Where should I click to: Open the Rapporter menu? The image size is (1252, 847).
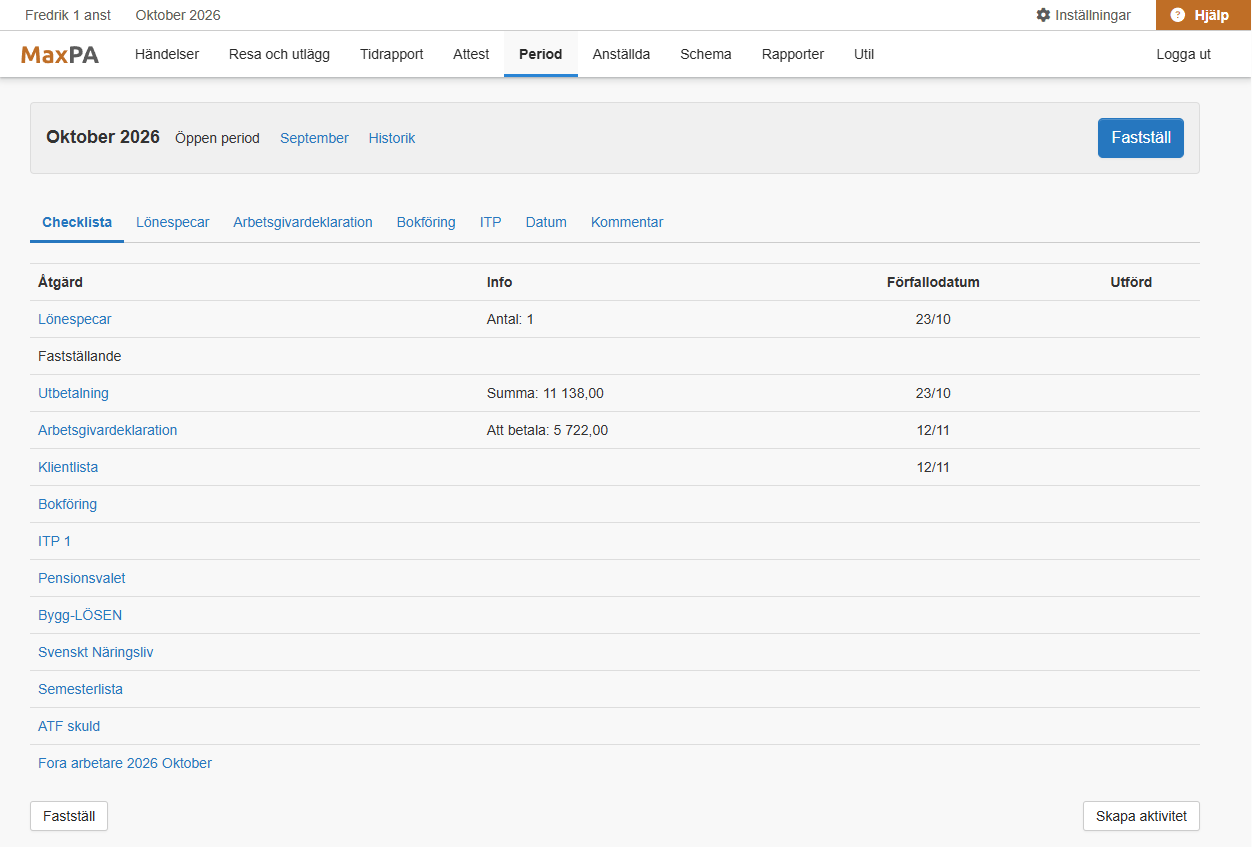pyautogui.click(x=793, y=55)
